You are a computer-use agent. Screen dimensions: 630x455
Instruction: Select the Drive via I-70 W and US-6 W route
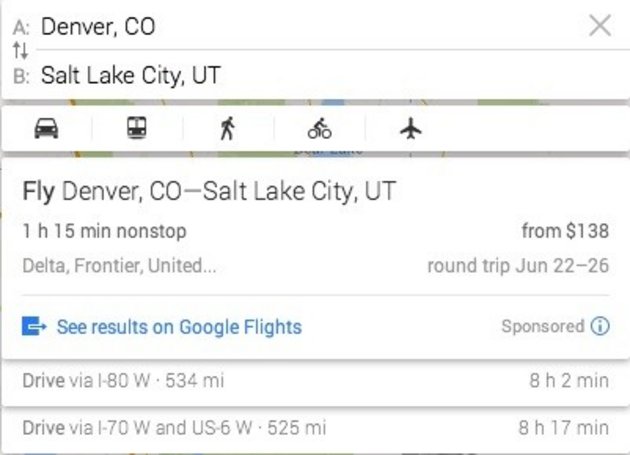point(174,428)
